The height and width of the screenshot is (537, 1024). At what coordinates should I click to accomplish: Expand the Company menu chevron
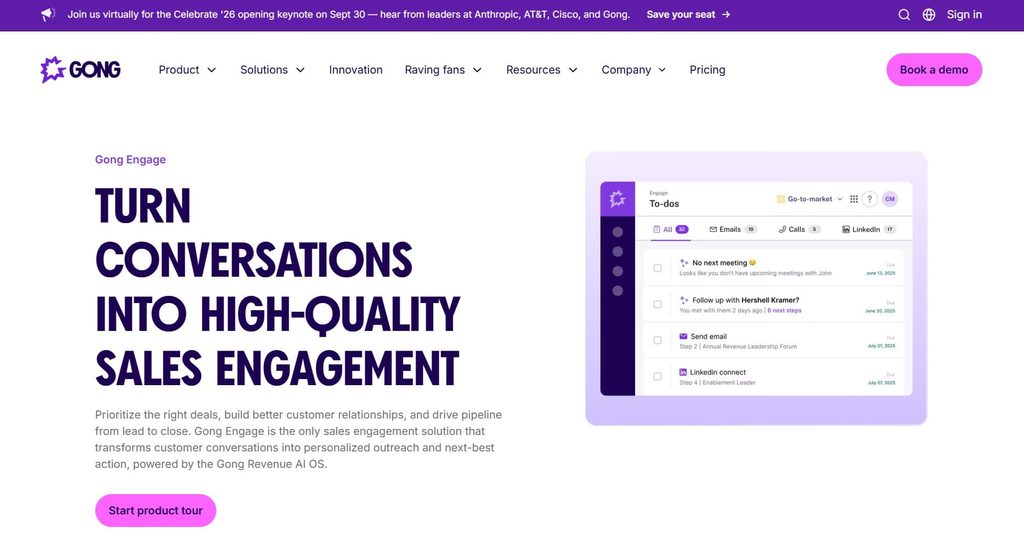(x=662, y=70)
